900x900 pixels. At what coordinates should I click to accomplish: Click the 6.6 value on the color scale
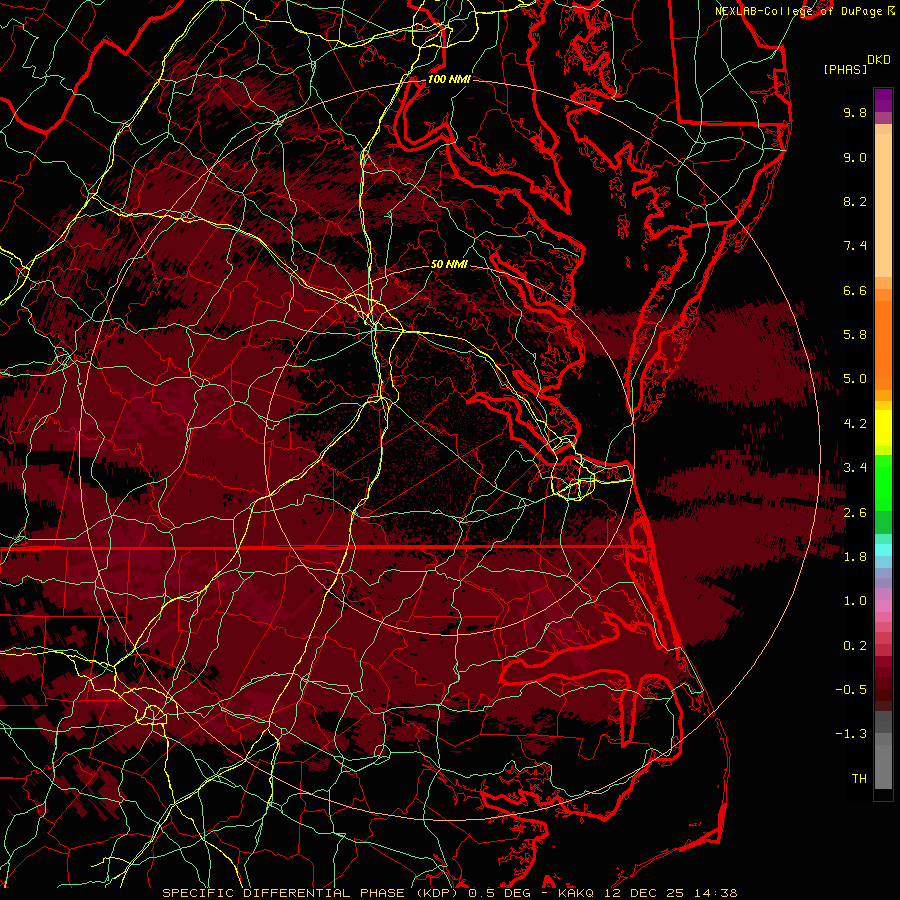pyautogui.click(x=855, y=290)
